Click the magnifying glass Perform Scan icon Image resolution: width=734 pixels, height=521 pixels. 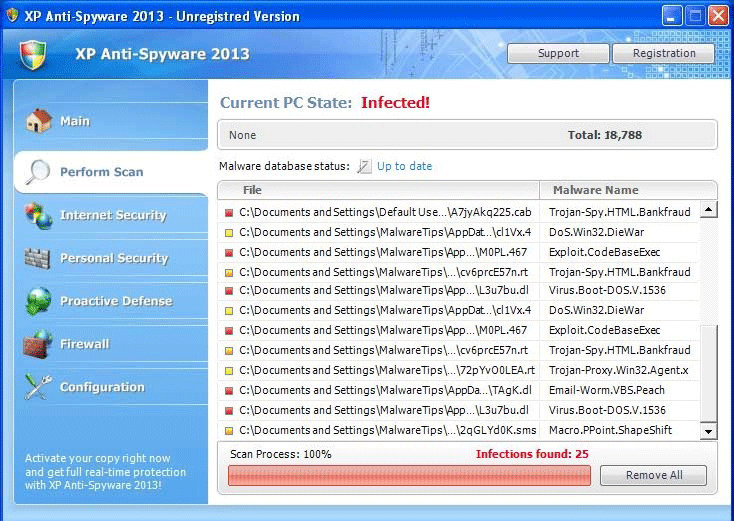[38, 172]
